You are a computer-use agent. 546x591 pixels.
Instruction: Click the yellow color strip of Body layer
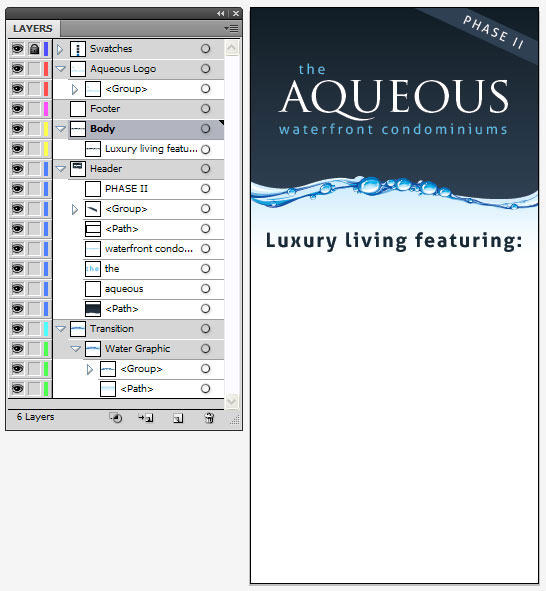click(46, 129)
